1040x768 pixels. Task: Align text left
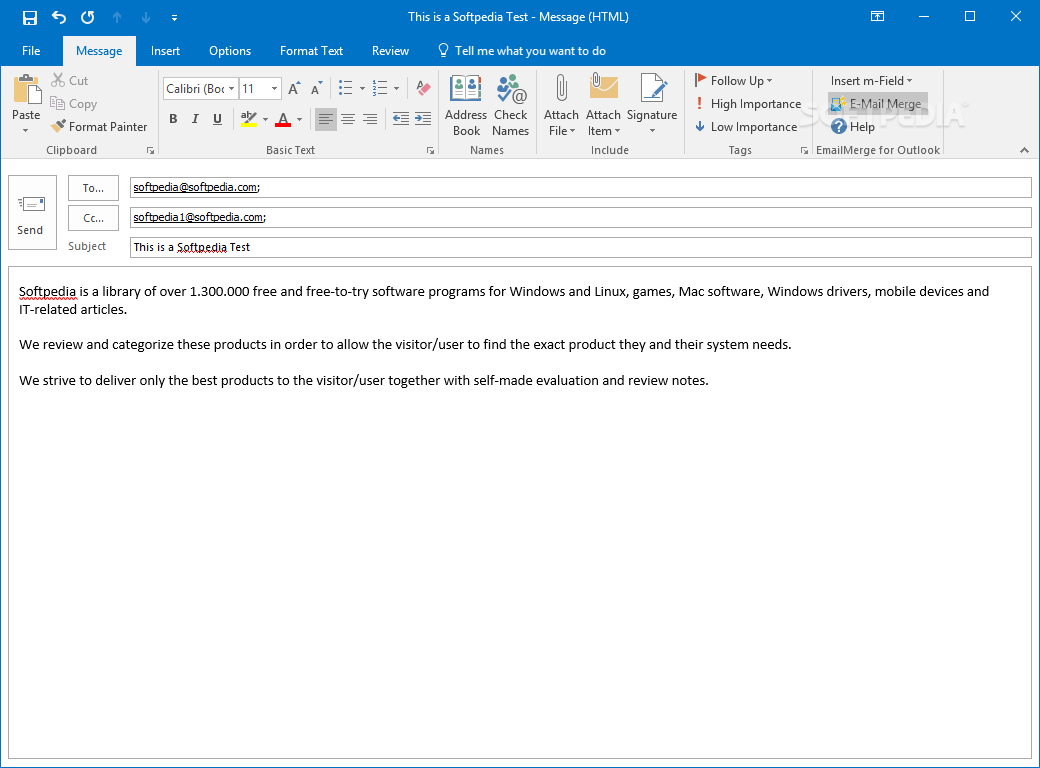[326, 119]
